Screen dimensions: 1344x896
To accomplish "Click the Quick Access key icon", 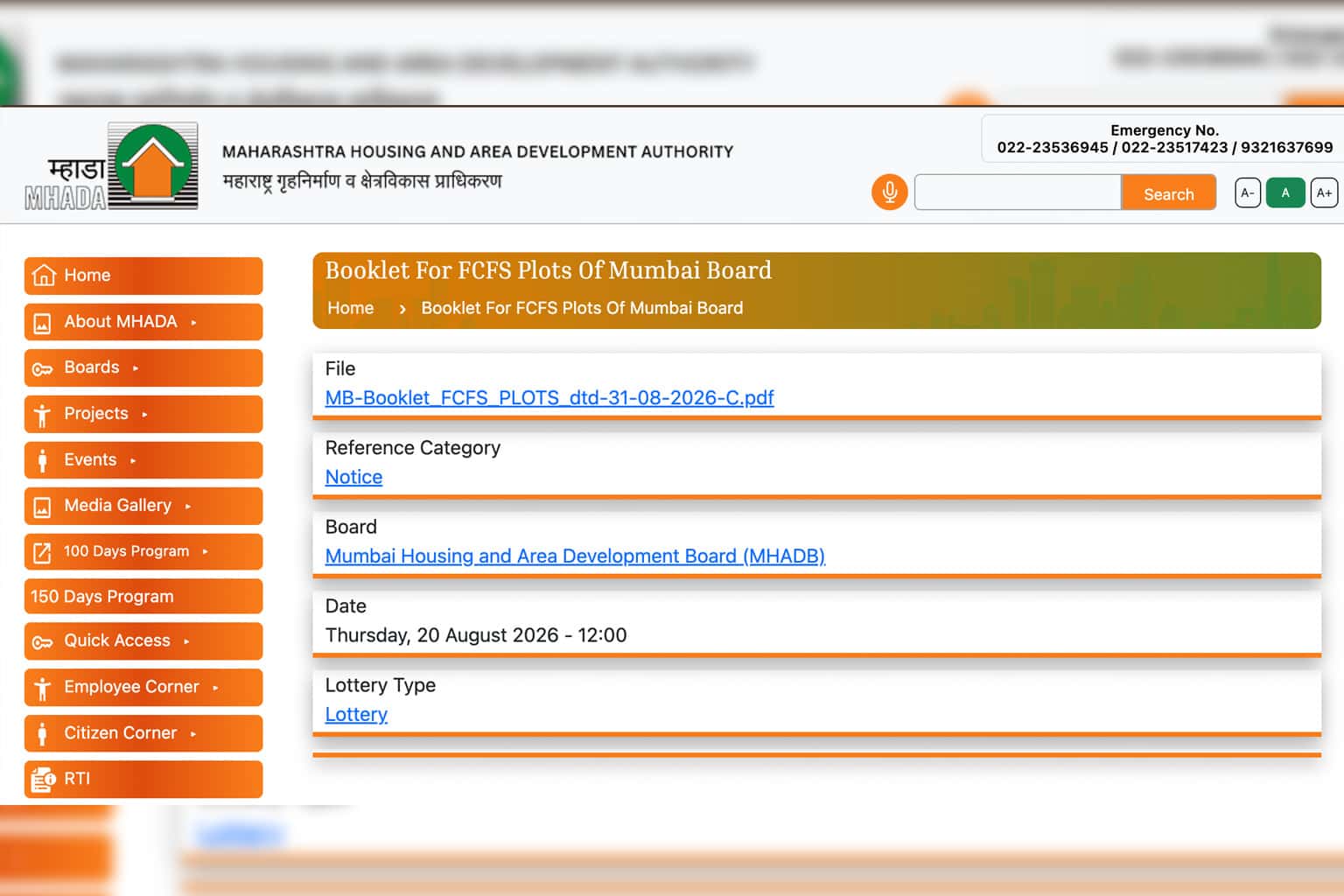I will (42, 641).
